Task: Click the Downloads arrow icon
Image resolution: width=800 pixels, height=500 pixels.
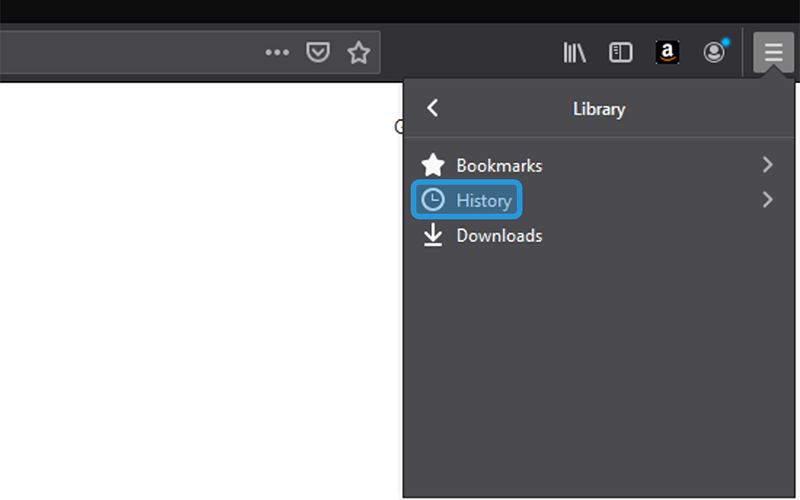Action: tap(433, 235)
